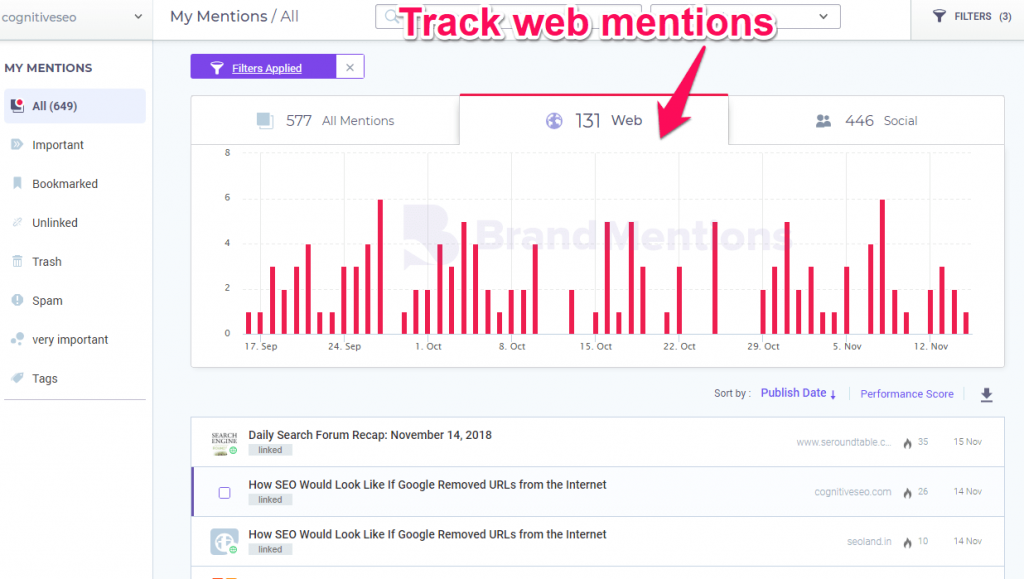This screenshot has width=1024, height=579.
Task: Click the 15 Nov date entry
Action: pos(967,442)
